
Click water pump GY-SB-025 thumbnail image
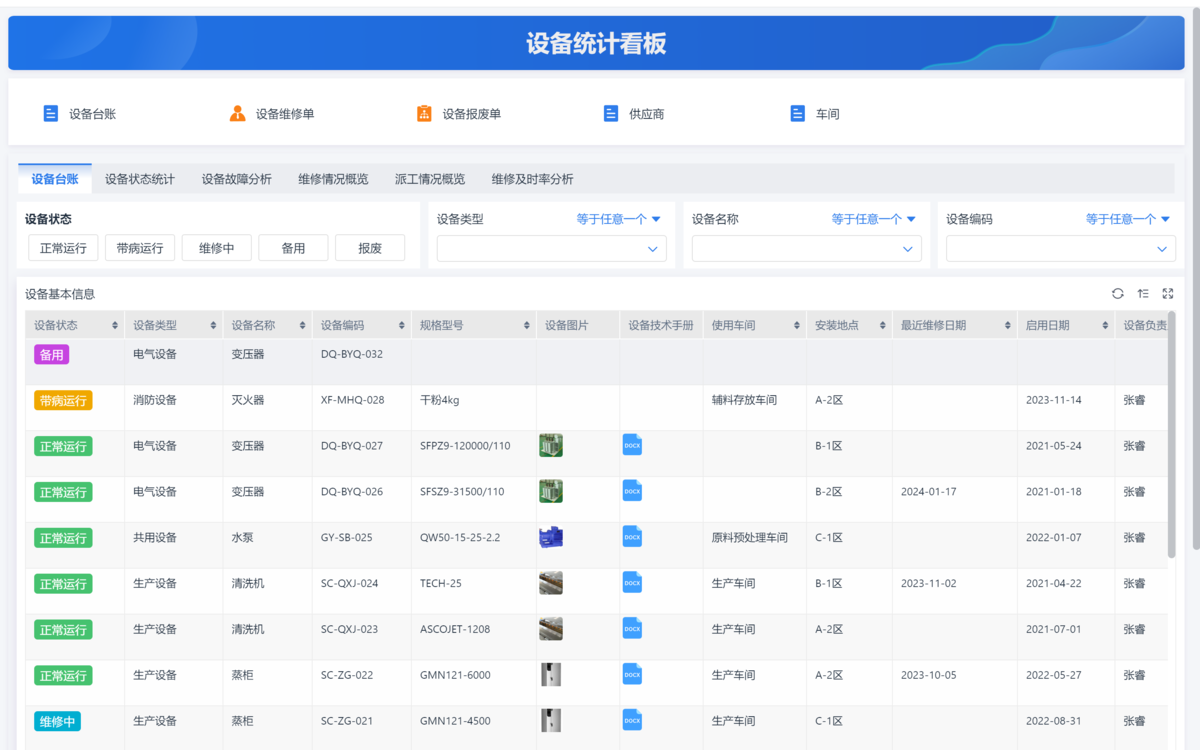(x=550, y=537)
